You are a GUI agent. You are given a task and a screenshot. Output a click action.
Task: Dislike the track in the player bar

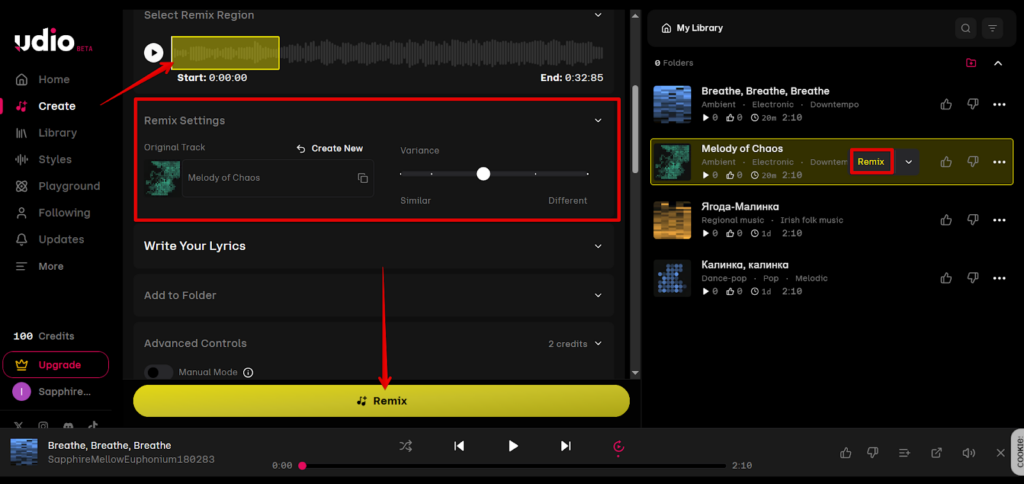[872, 453]
